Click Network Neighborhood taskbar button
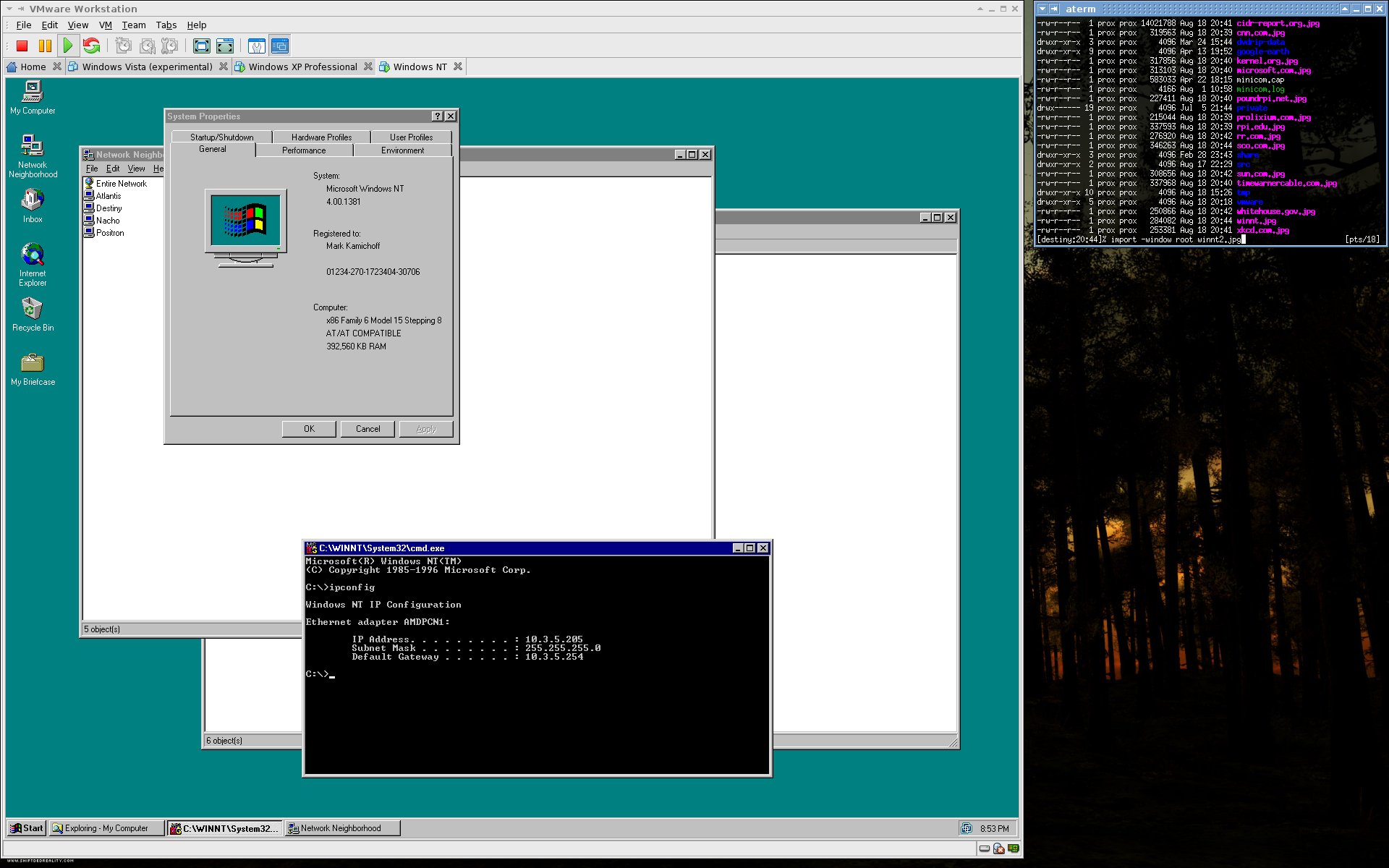The width and height of the screenshot is (1389, 868). pyautogui.click(x=343, y=828)
